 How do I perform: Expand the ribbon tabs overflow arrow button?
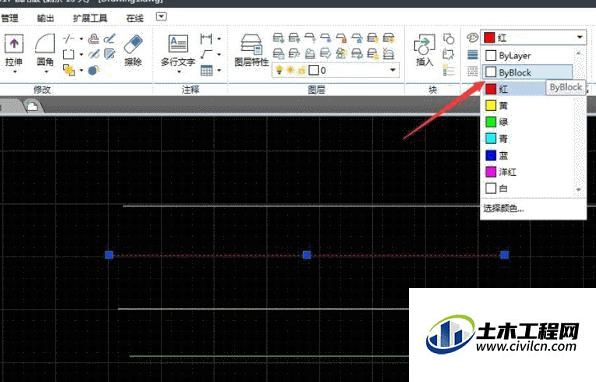pyautogui.click(x=161, y=17)
